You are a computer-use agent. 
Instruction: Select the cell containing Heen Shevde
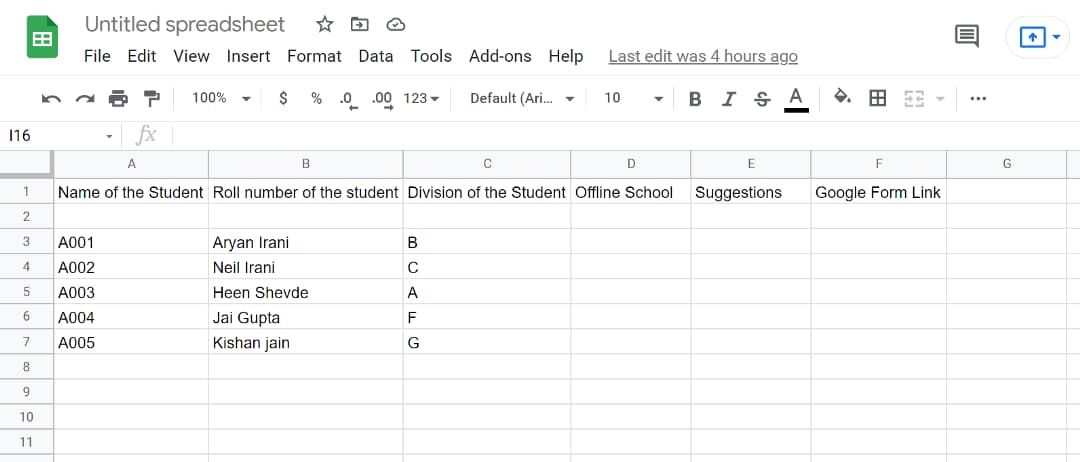click(x=306, y=292)
